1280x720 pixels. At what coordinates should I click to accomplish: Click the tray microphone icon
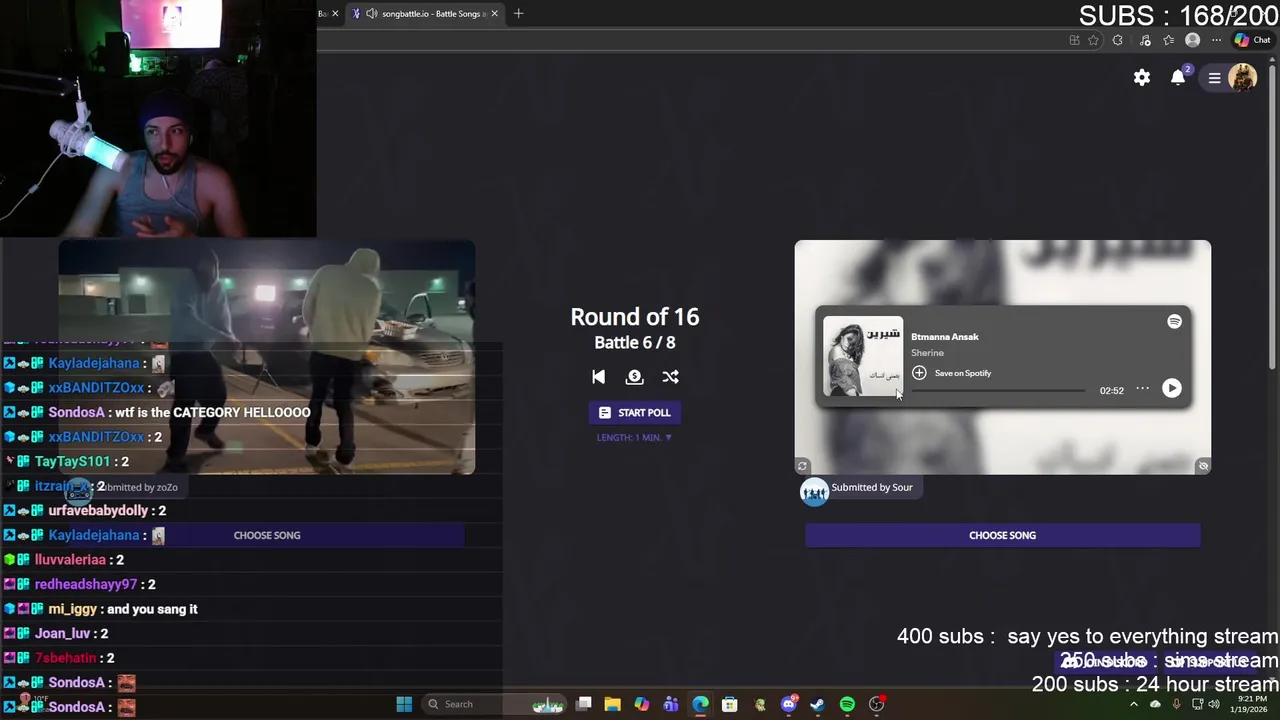[x=1176, y=704]
